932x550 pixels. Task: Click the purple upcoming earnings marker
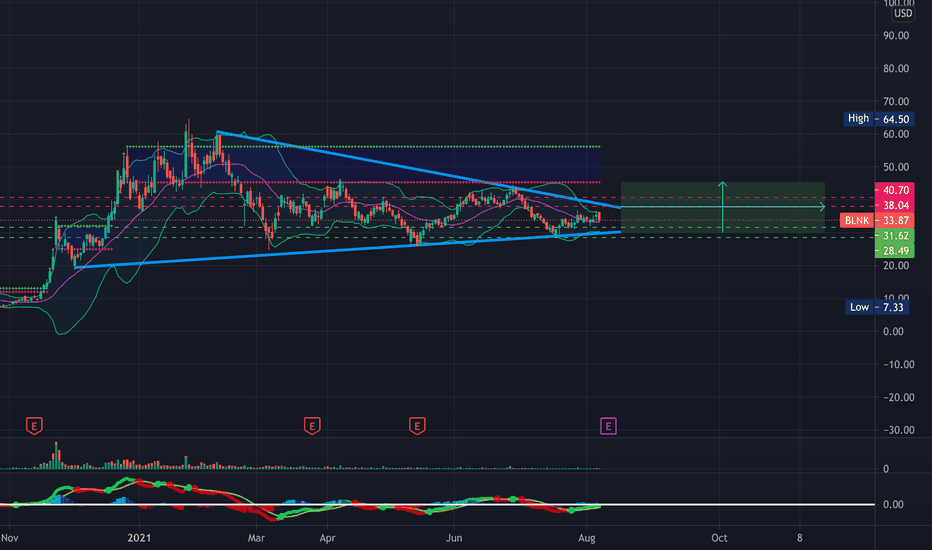[608, 426]
